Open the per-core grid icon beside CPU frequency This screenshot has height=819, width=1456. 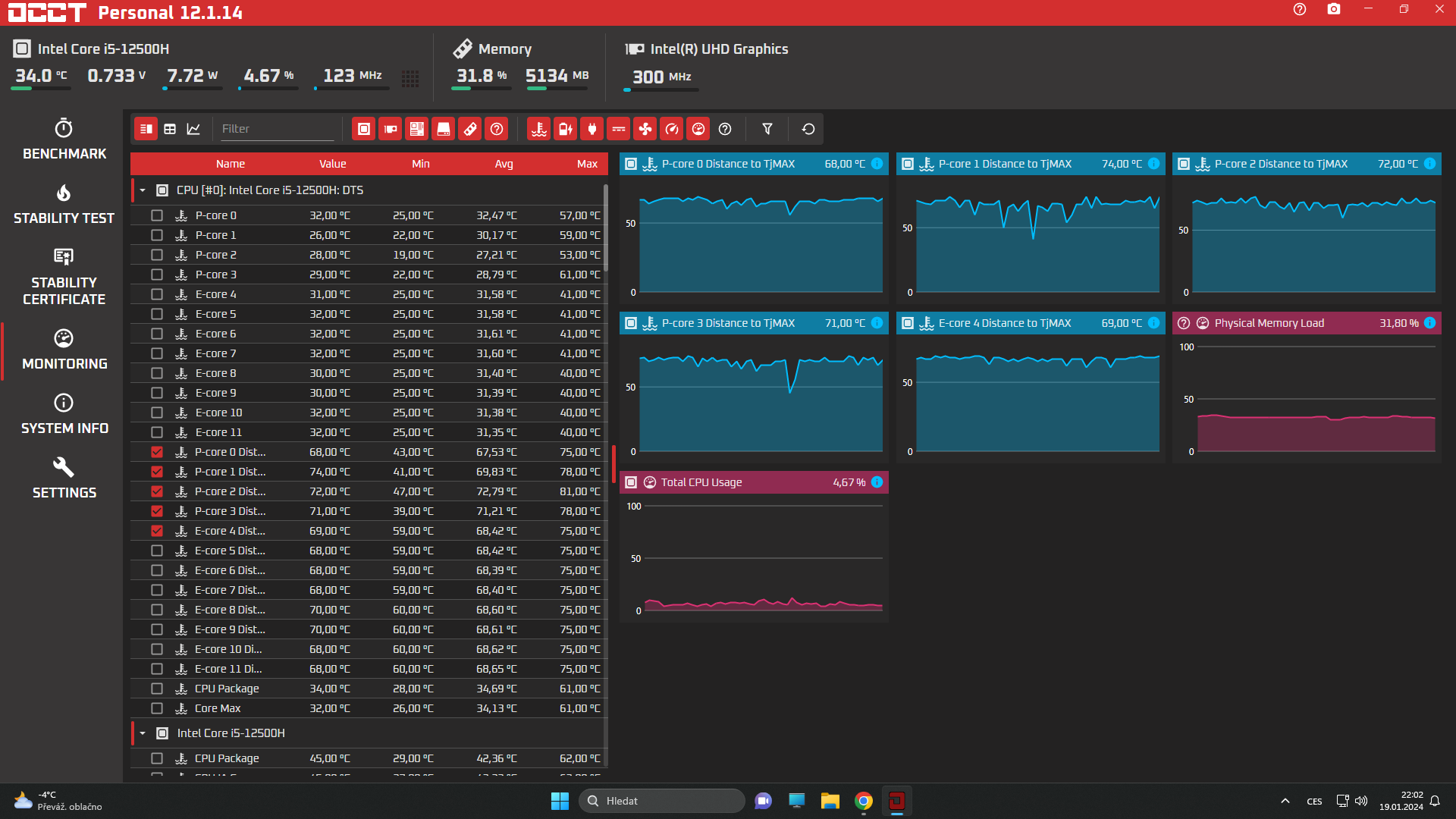click(410, 78)
